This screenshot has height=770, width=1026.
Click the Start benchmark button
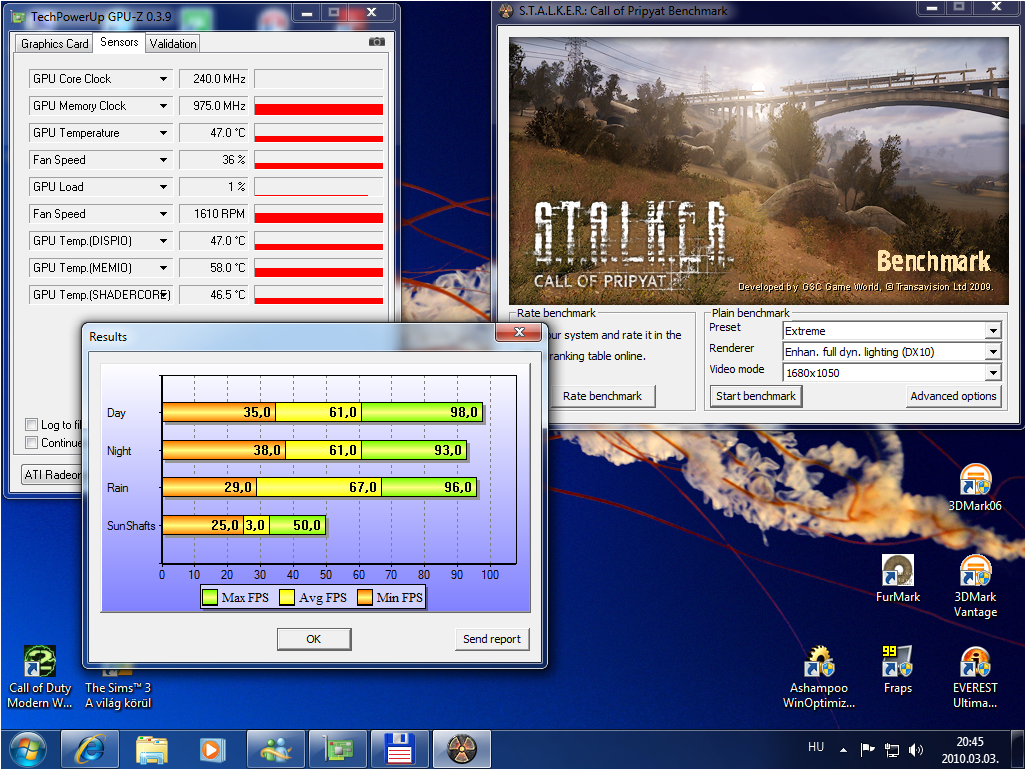(756, 396)
